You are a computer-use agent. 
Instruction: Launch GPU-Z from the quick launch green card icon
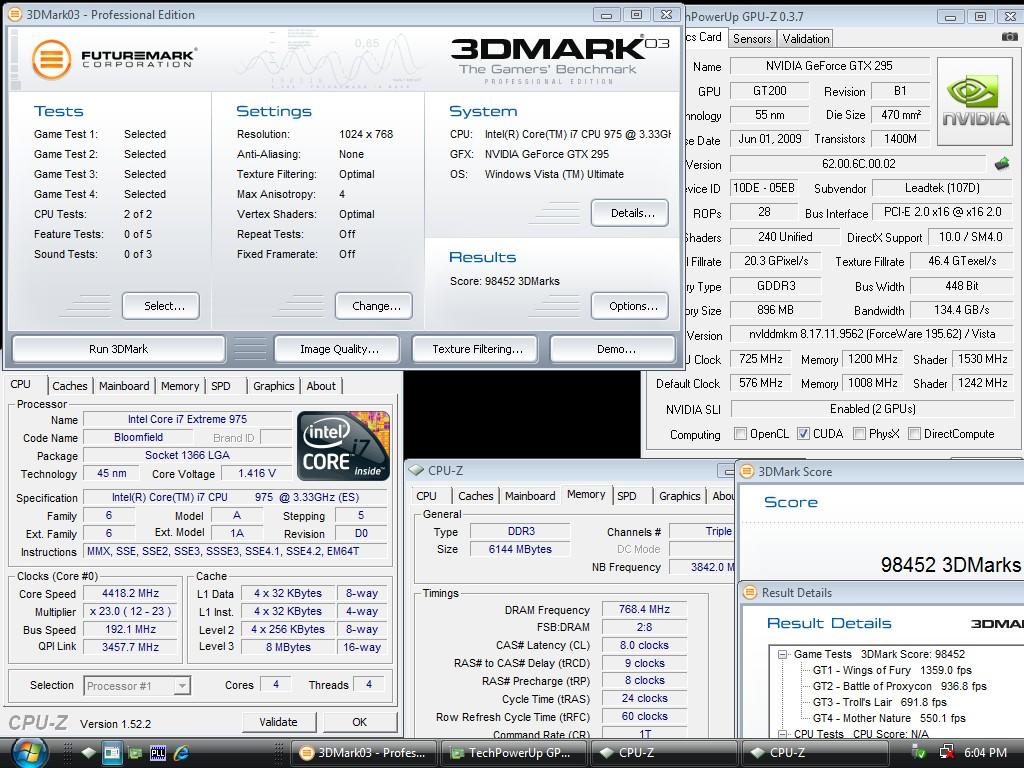[135, 753]
